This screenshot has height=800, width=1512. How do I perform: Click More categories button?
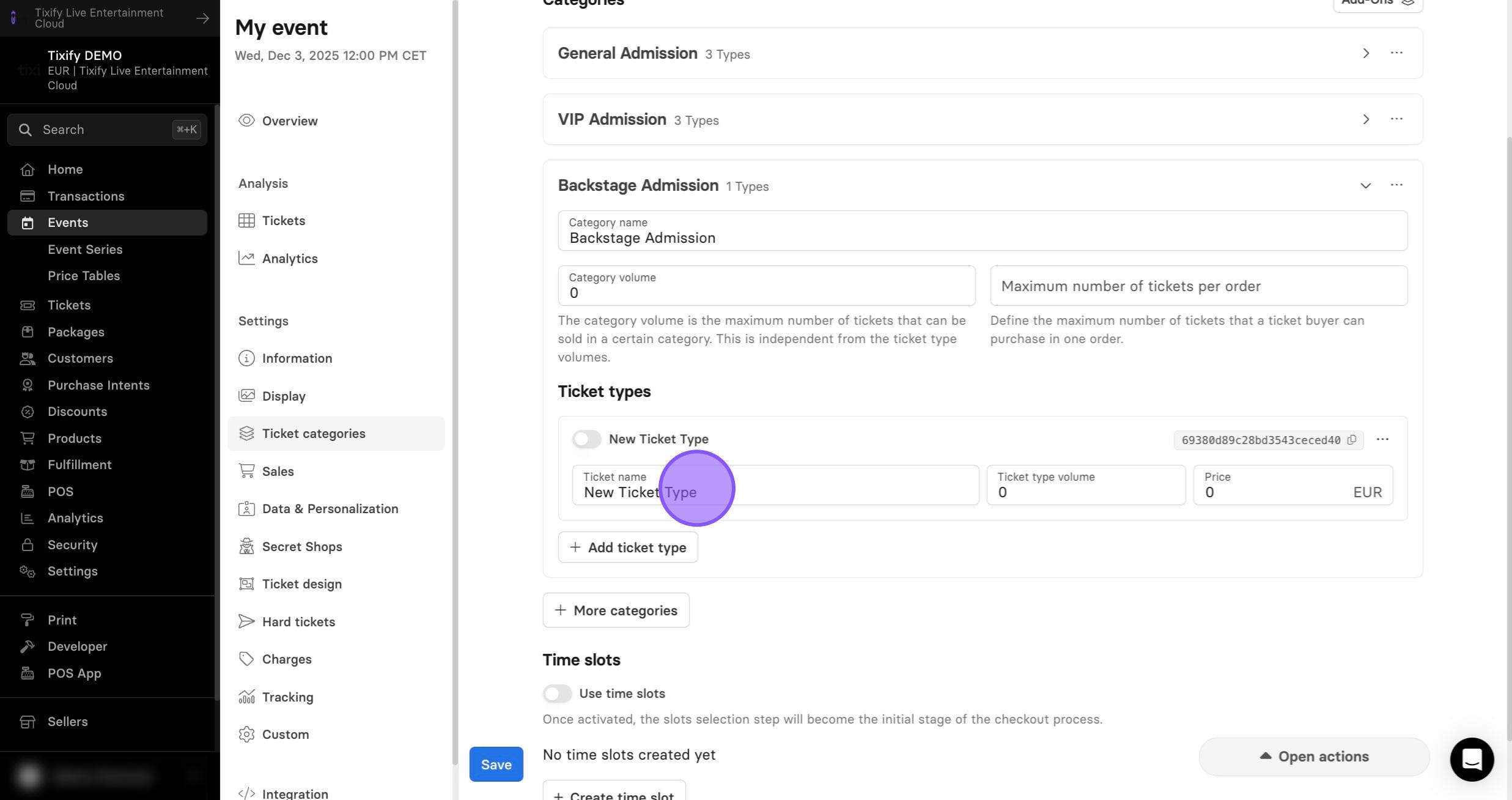[x=616, y=610]
